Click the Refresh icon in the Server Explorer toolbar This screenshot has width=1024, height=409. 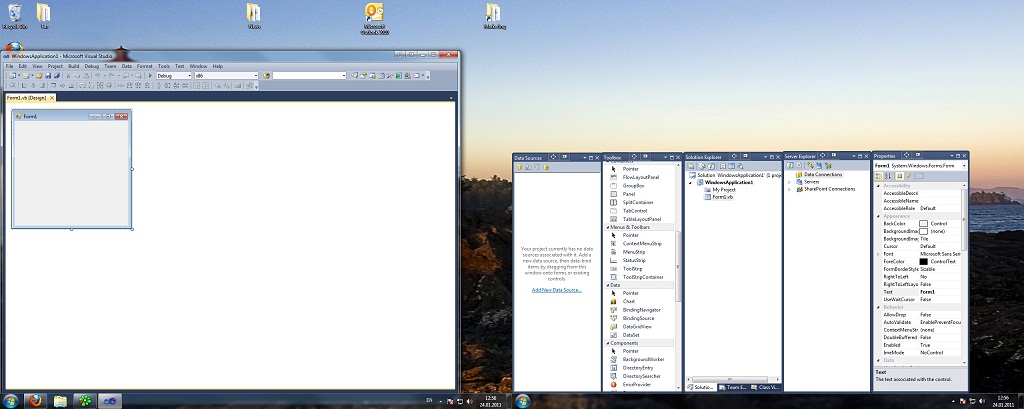click(790, 166)
